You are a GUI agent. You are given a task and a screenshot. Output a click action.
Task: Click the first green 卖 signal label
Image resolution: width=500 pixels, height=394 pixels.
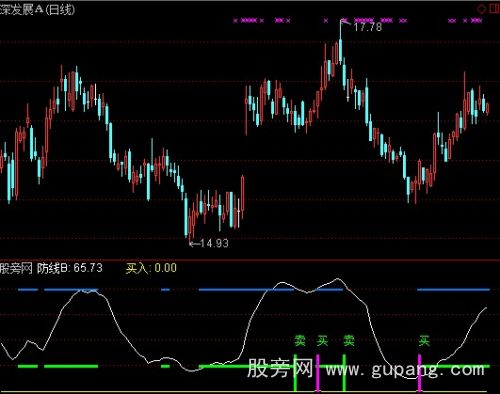300,341
